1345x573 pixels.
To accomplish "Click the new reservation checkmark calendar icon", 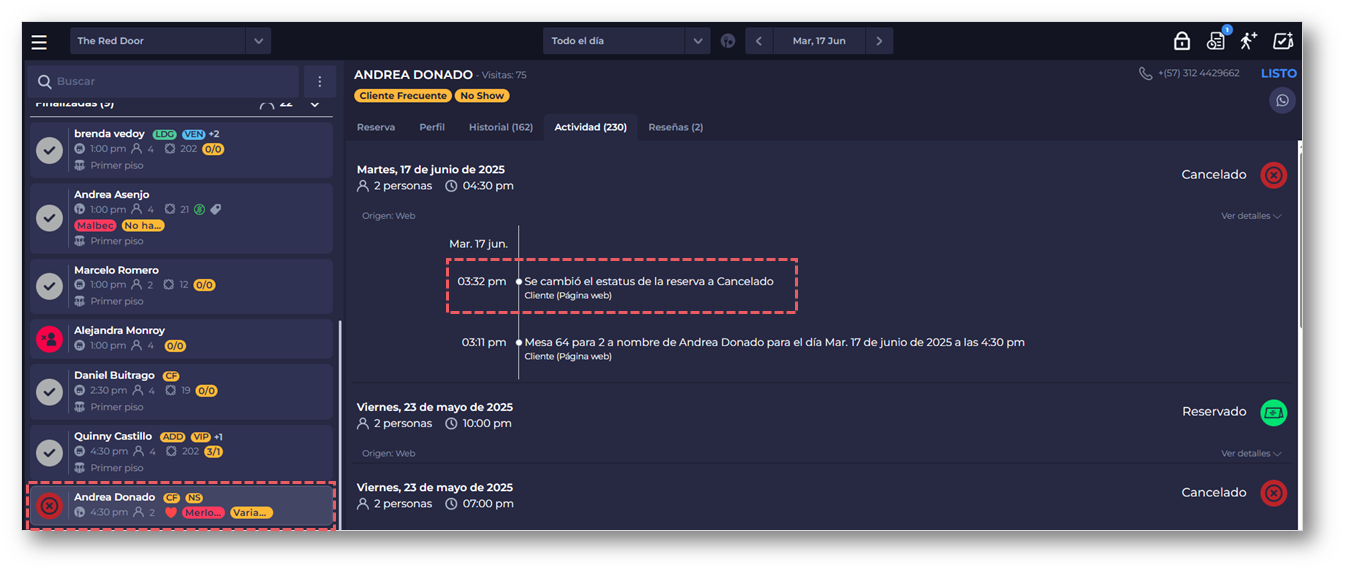I will click(x=1283, y=41).
